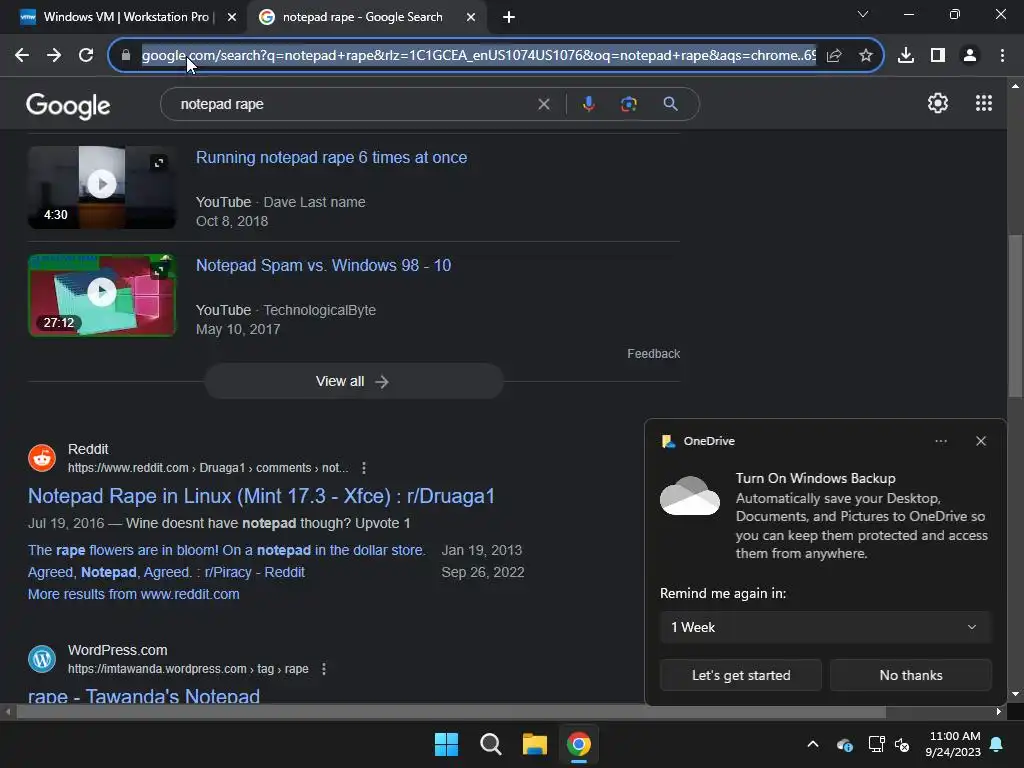
Task: Toggle the Chrome side panel
Action: point(938,56)
